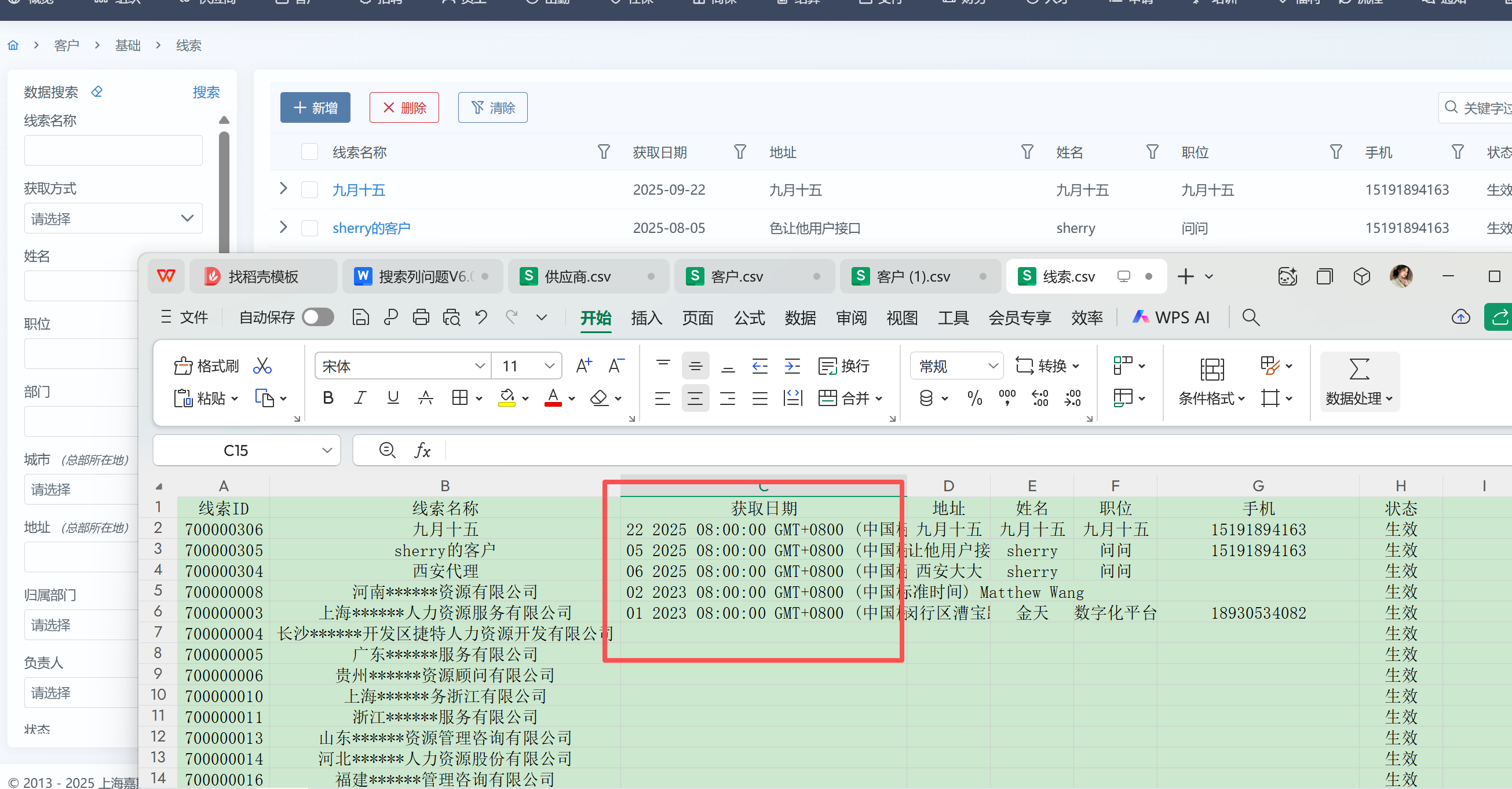Click the Bold formatting icon
Viewport: 1512px width, 789px height.
pyautogui.click(x=328, y=398)
